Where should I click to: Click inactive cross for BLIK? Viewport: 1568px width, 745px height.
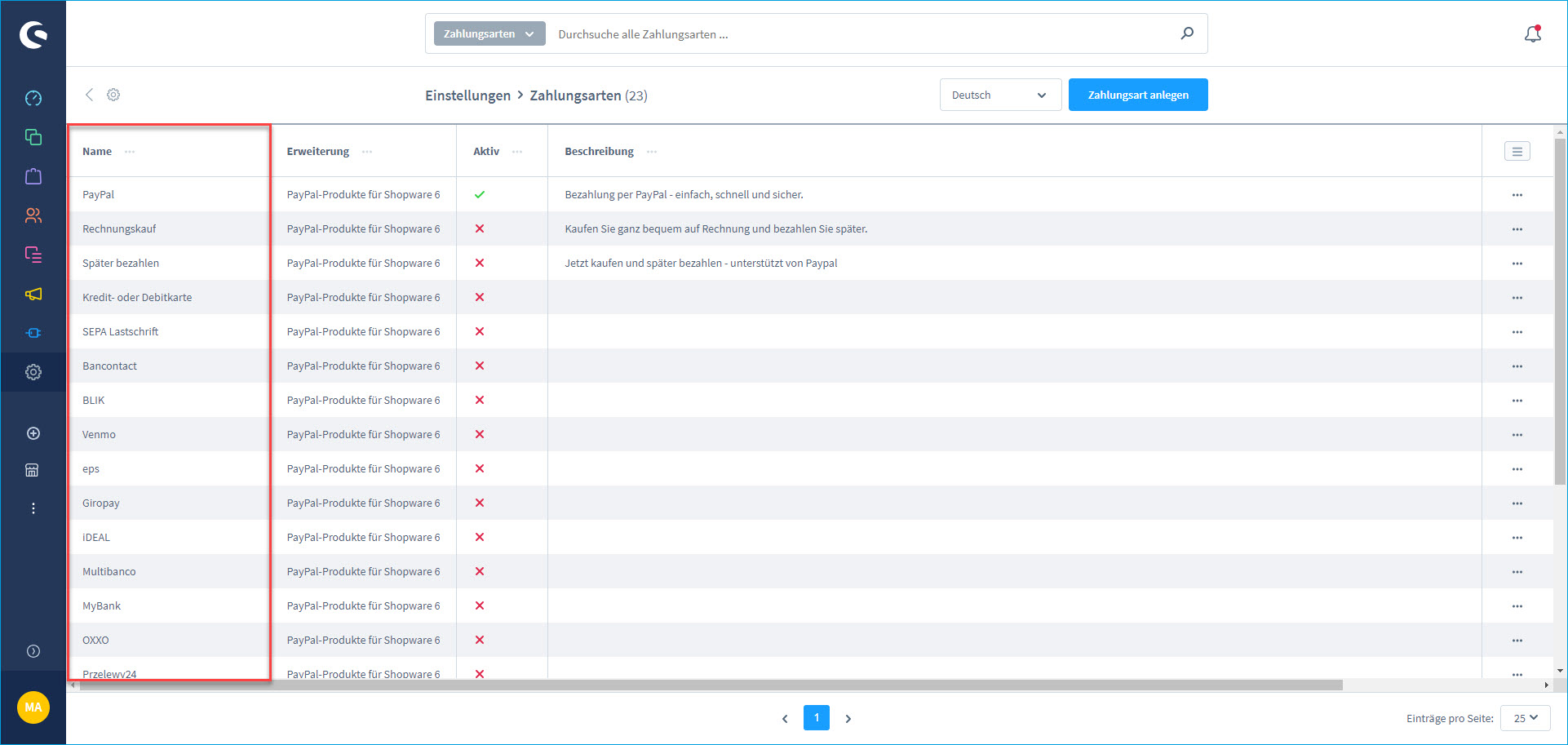(x=480, y=400)
